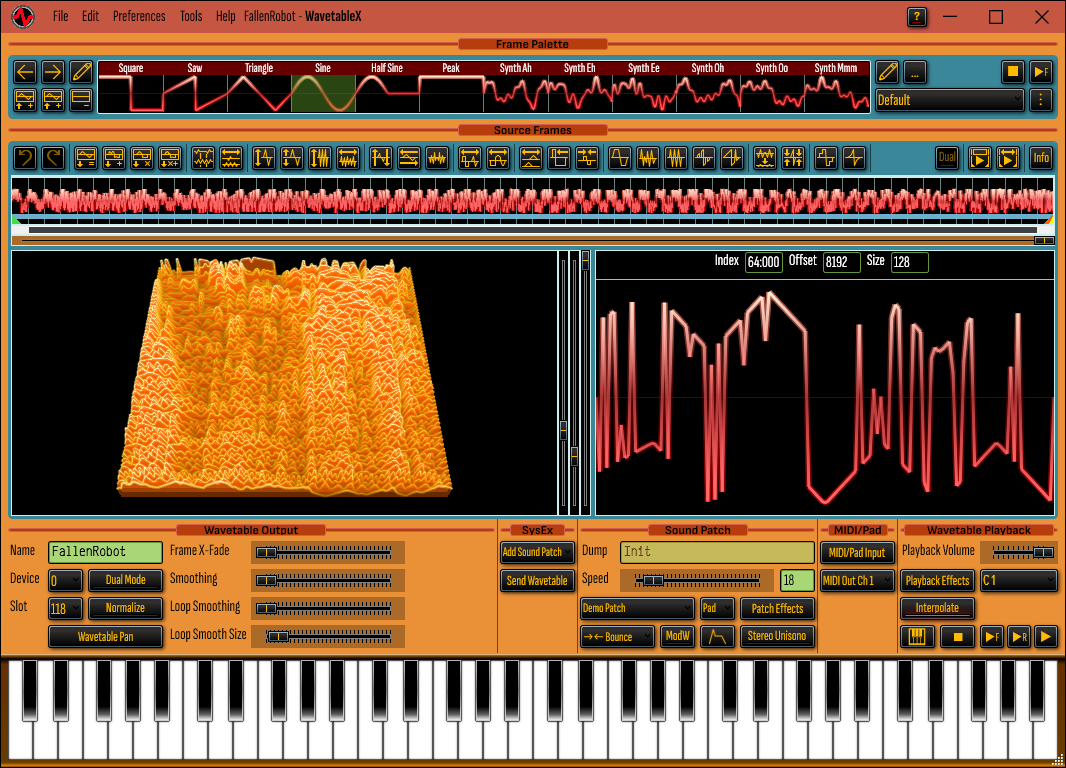Click the Wavetable Pan button

pos(105,636)
